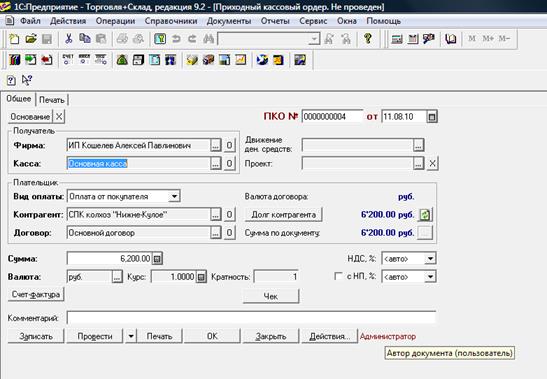Viewport: 547px width, 379px height.
Task: Click the Записать button
Action: pyautogui.click(x=36, y=336)
